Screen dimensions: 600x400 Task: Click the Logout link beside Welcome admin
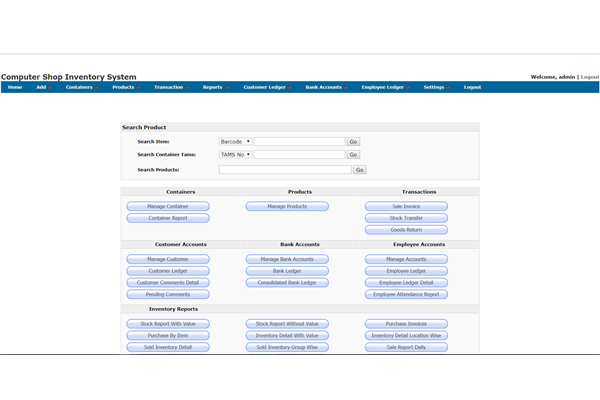click(590, 77)
